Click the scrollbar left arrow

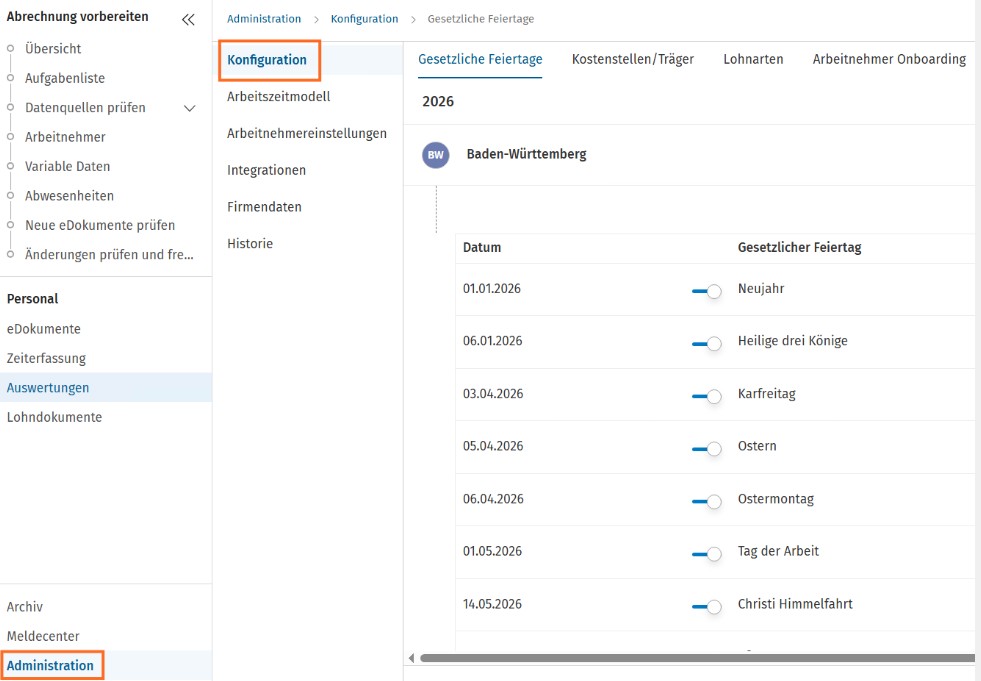tap(411, 658)
